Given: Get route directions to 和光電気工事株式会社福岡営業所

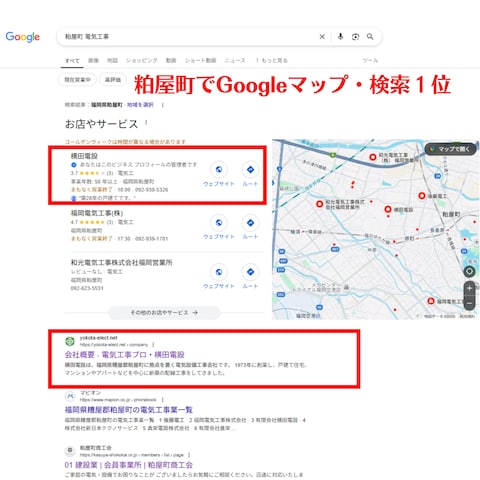Looking at the screenshot, I should (250, 272).
